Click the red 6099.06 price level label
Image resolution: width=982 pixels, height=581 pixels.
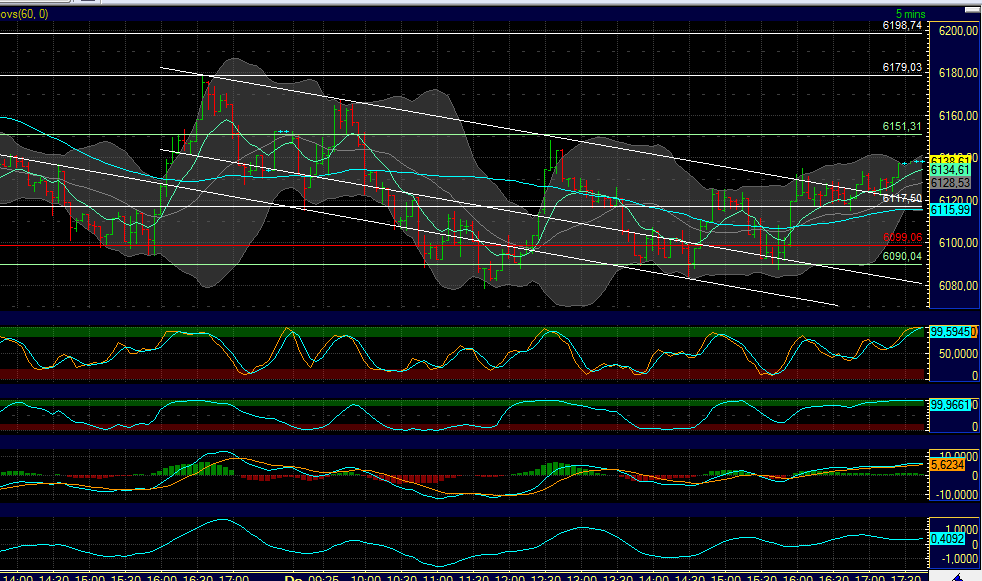point(903,237)
